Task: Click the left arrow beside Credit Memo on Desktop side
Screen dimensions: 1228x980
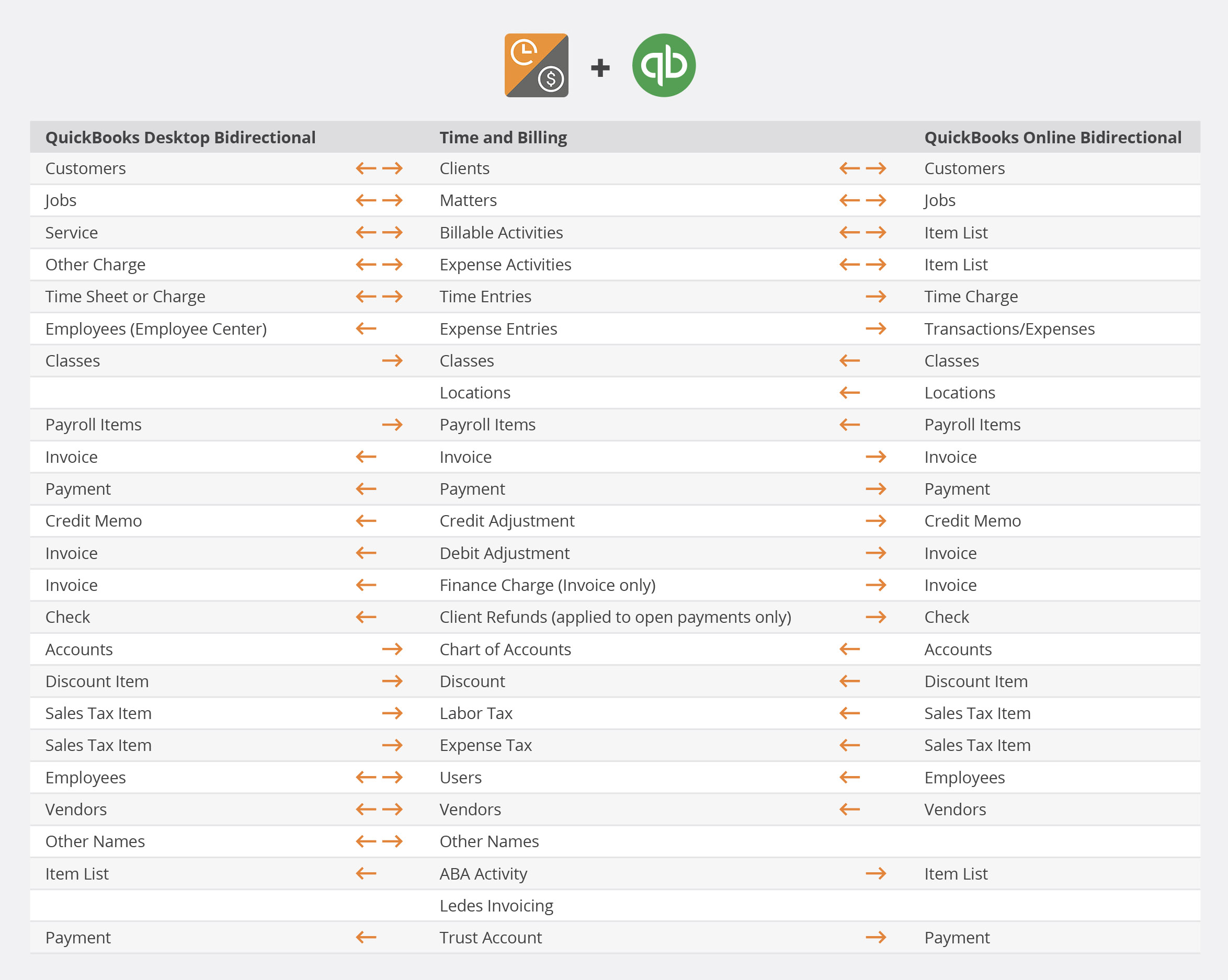Action: [x=366, y=520]
